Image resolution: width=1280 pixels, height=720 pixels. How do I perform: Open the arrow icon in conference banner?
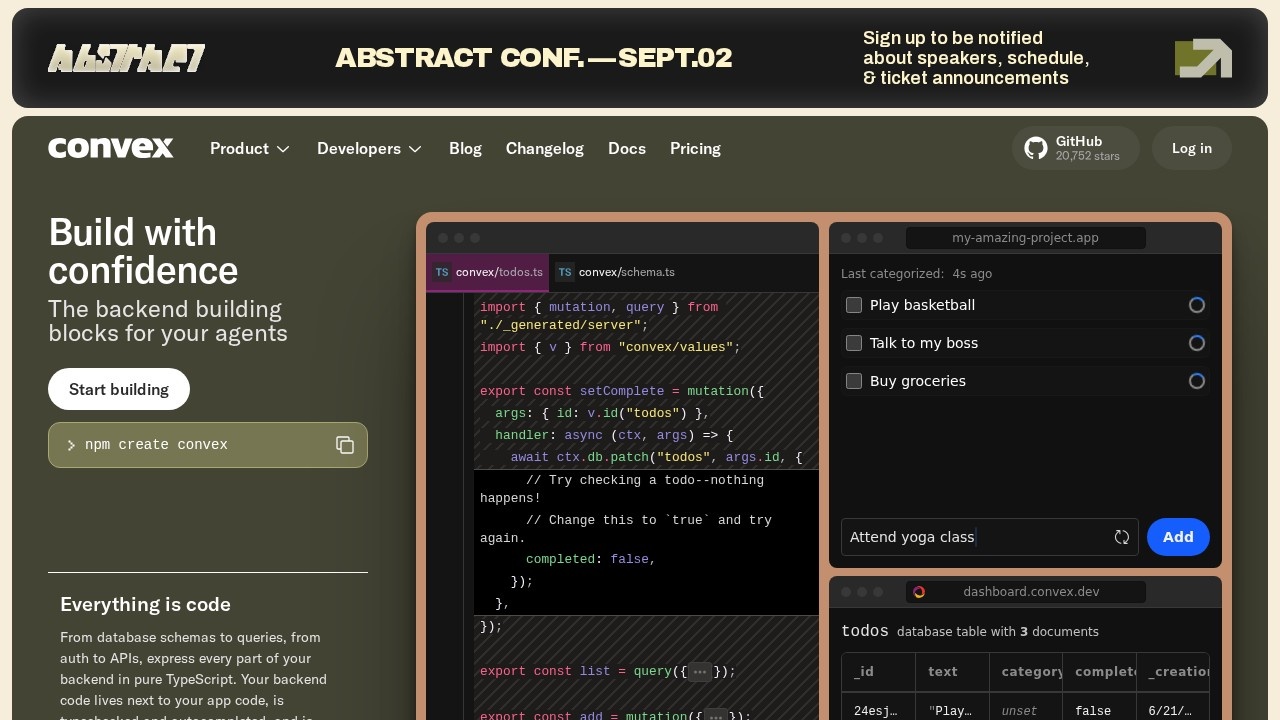(1203, 58)
